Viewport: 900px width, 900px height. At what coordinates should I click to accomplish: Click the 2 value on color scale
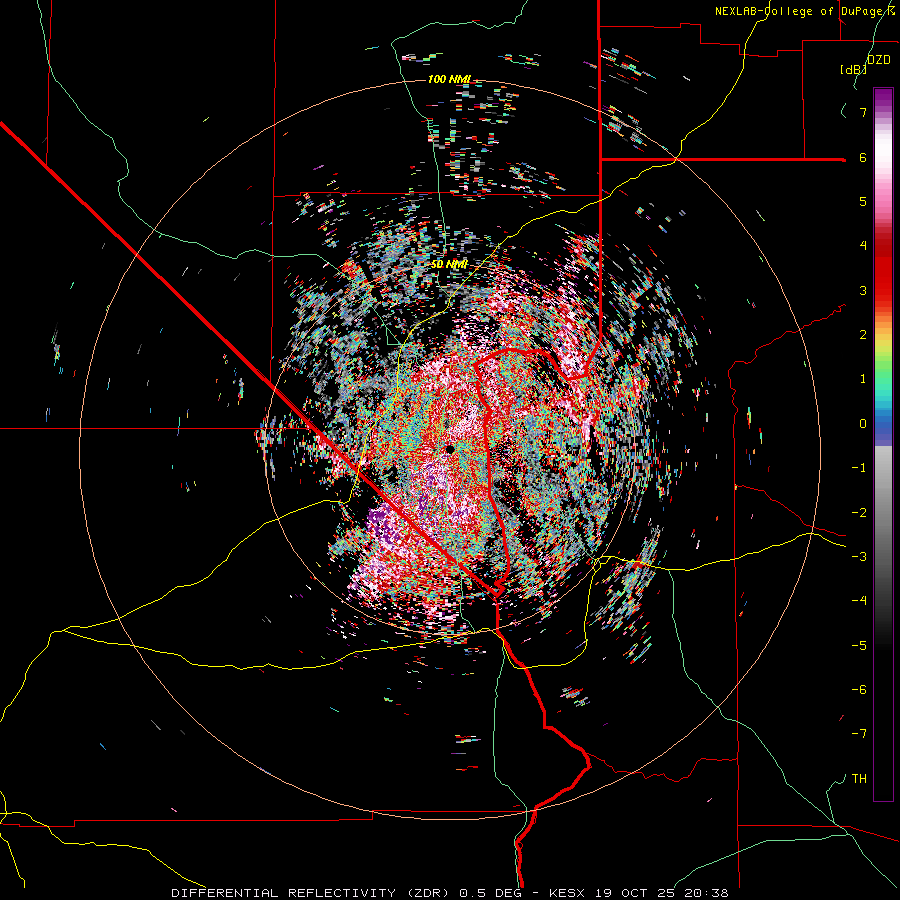(863, 335)
